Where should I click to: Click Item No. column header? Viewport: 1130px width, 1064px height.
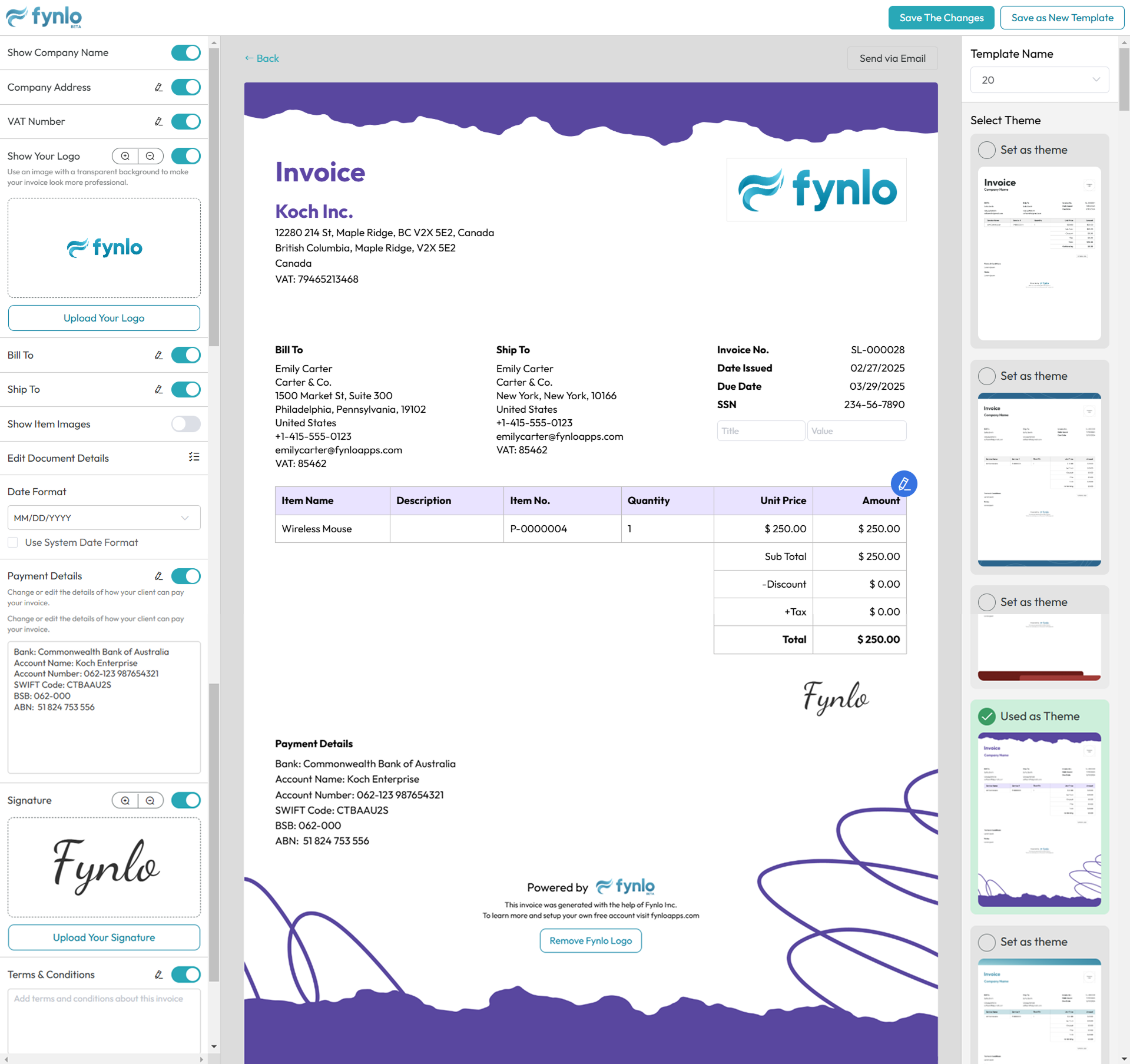[562, 500]
